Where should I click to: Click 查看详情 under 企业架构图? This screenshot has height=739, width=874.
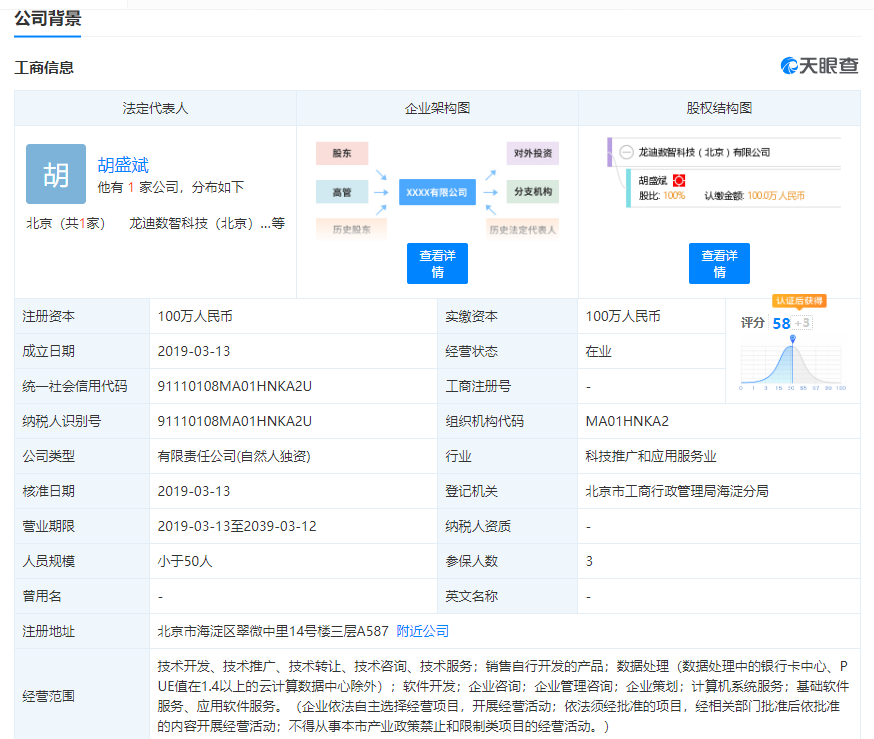[x=437, y=263]
